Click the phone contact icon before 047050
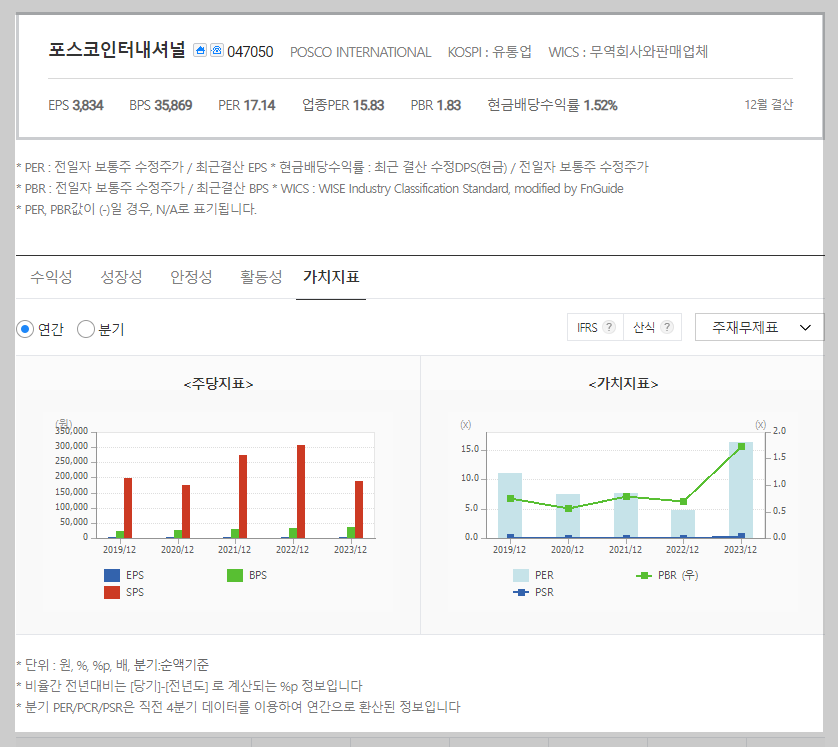838x747 pixels. point(216,50)
